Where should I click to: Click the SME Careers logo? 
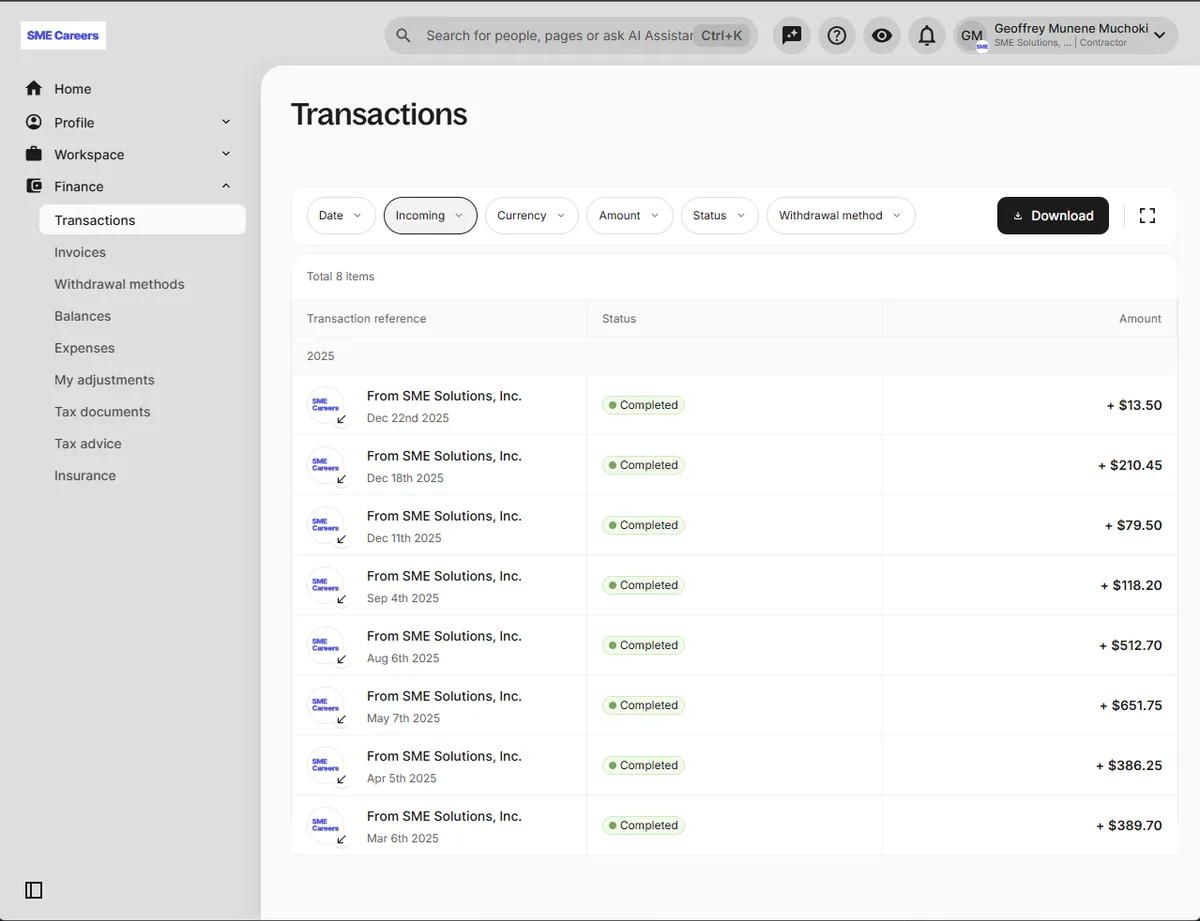63,36
